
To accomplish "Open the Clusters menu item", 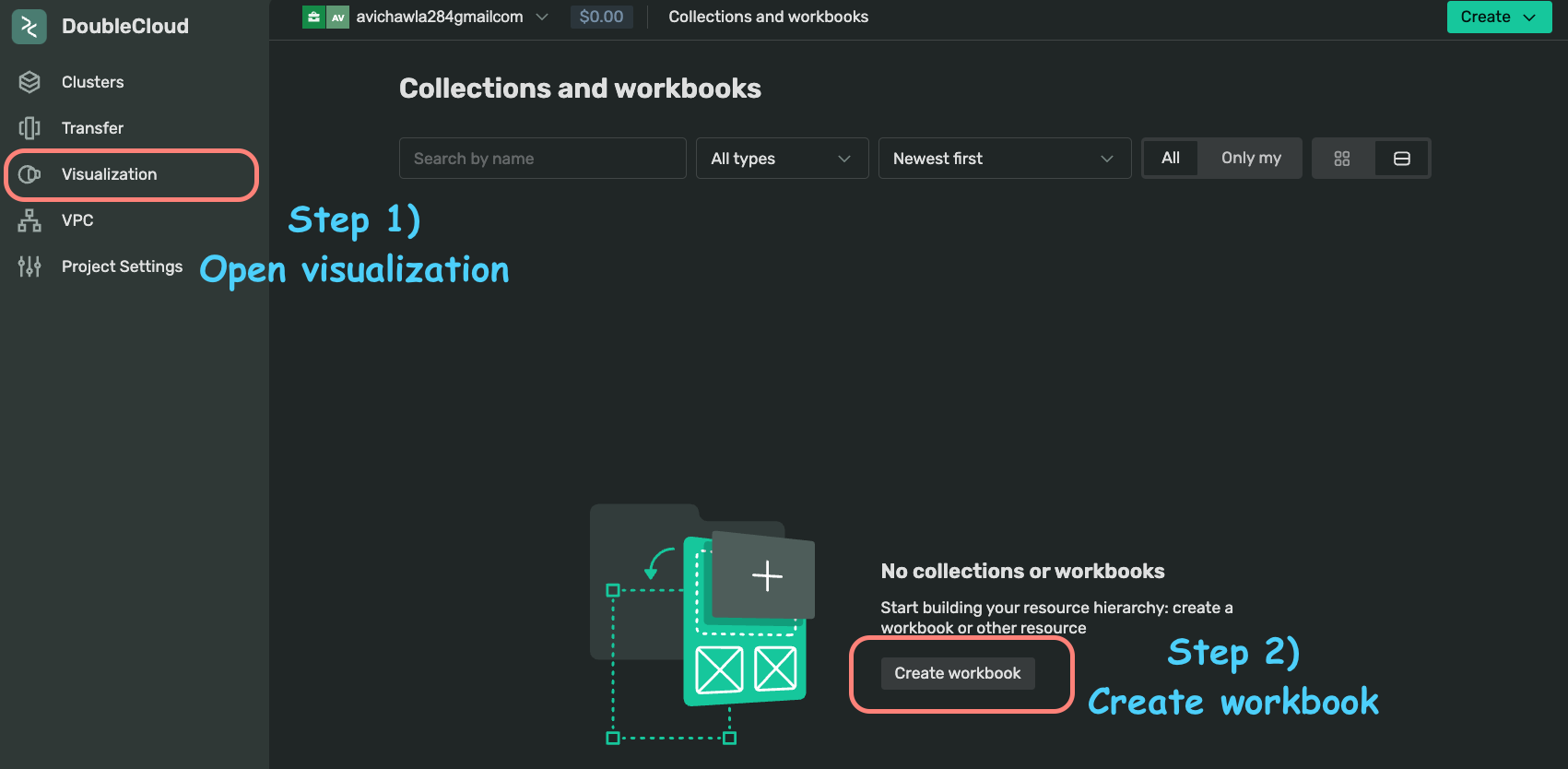I will (x=92, y=82).
